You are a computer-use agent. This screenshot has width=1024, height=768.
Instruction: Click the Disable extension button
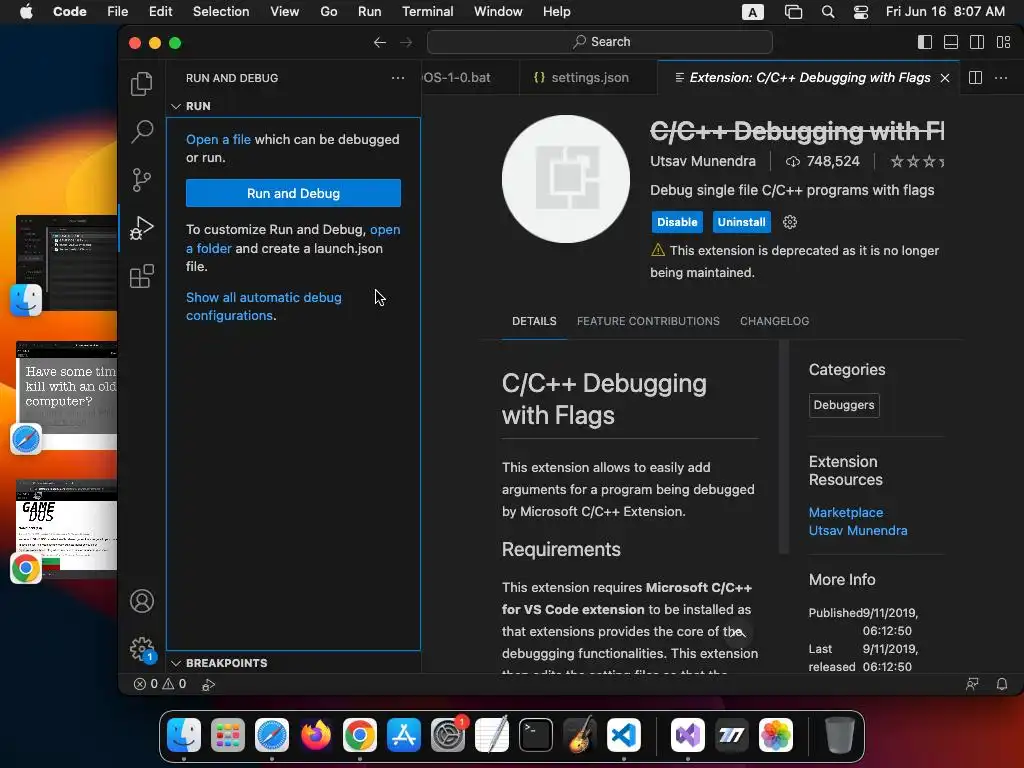[x=677, y=222]
